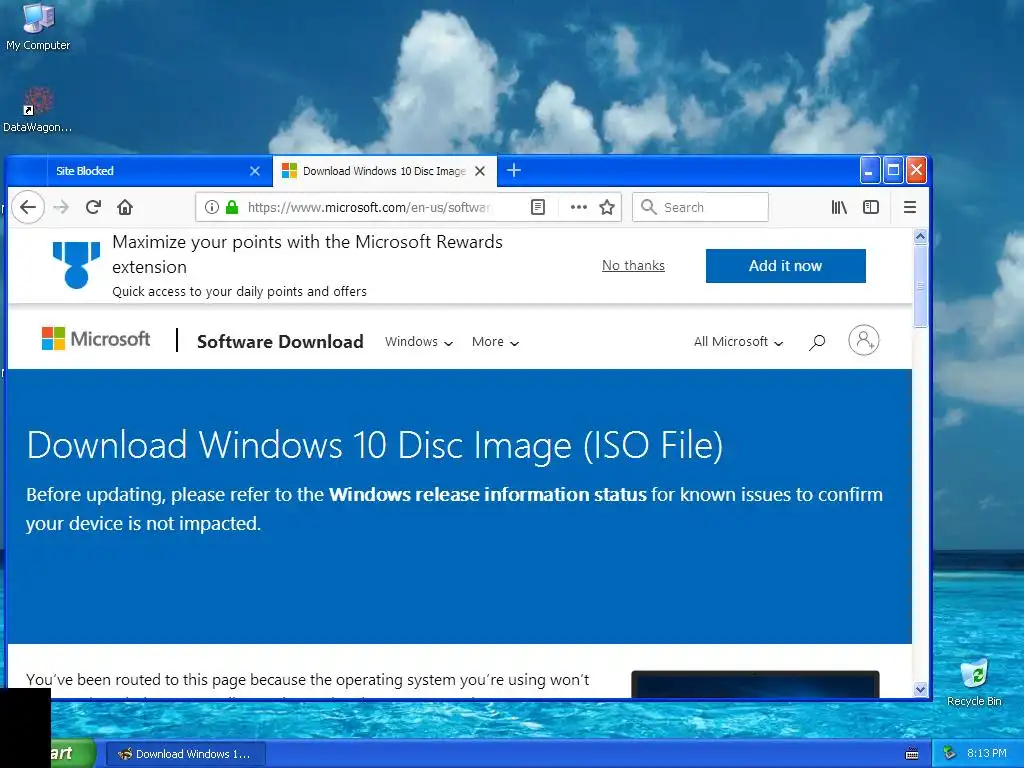
Task: Toggle reader view in address bar
Action: coord(537,208)
